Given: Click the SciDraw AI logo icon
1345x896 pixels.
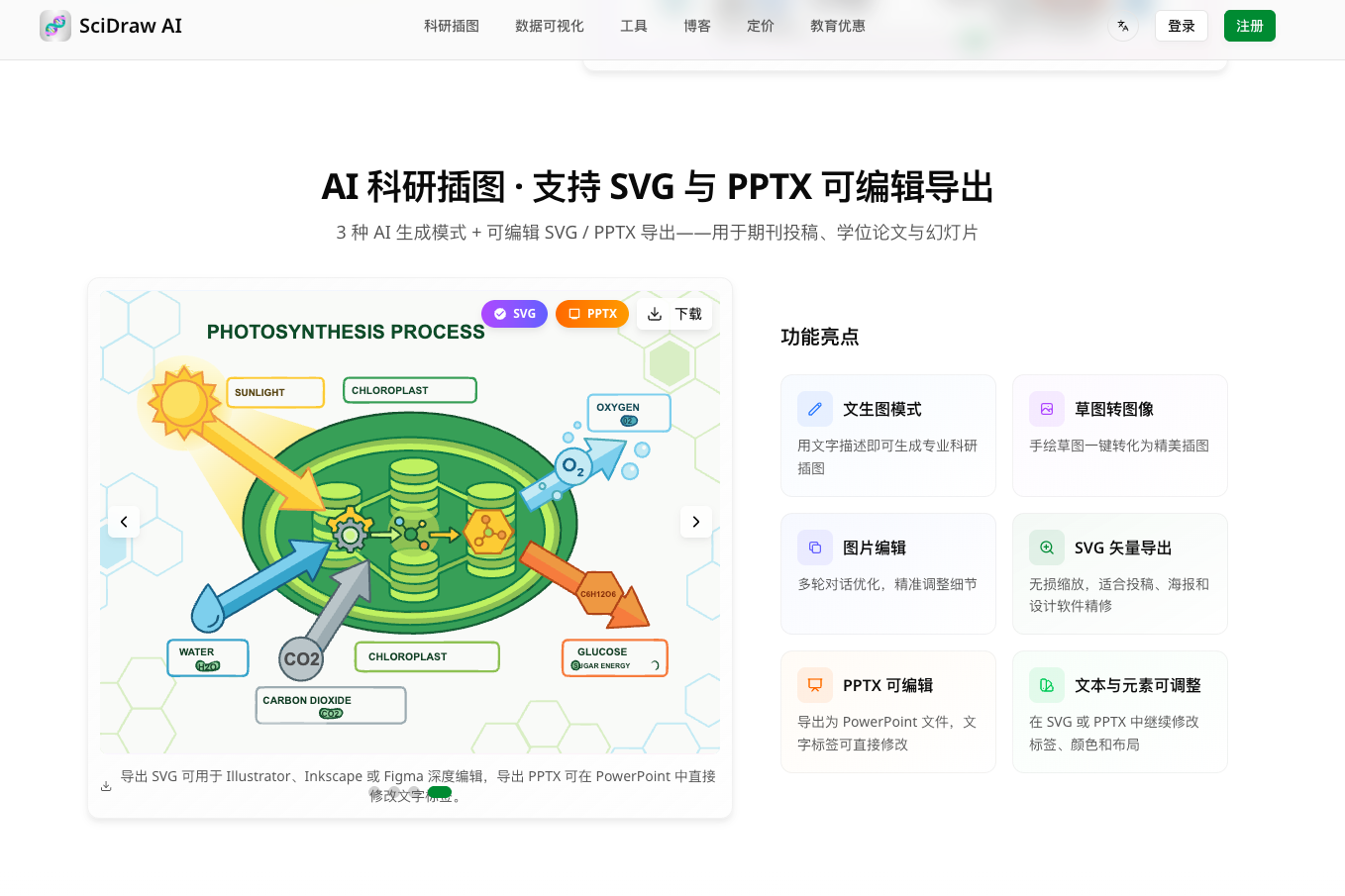Looking at the screenshot, I should (55, 26).
